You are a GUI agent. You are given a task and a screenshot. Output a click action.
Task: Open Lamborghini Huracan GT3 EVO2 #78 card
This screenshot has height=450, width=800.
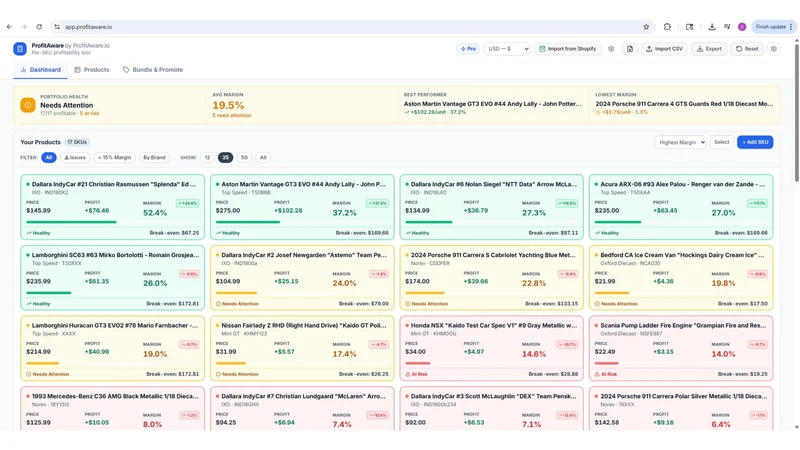tap(113, 348)
